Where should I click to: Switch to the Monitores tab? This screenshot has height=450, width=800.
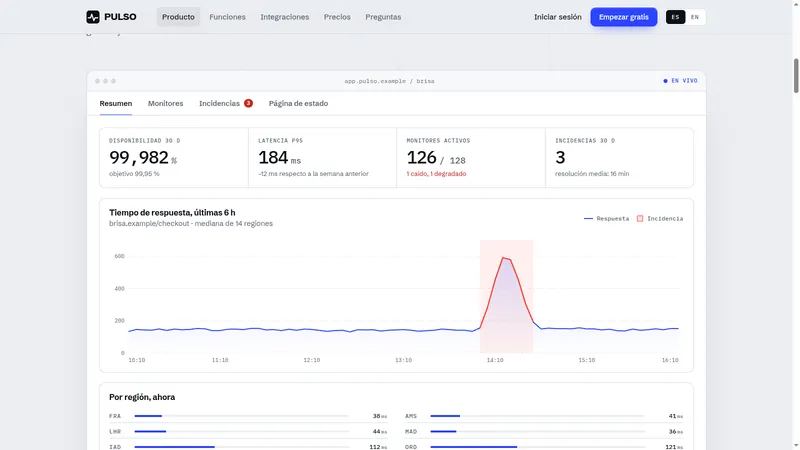(165, 103)
